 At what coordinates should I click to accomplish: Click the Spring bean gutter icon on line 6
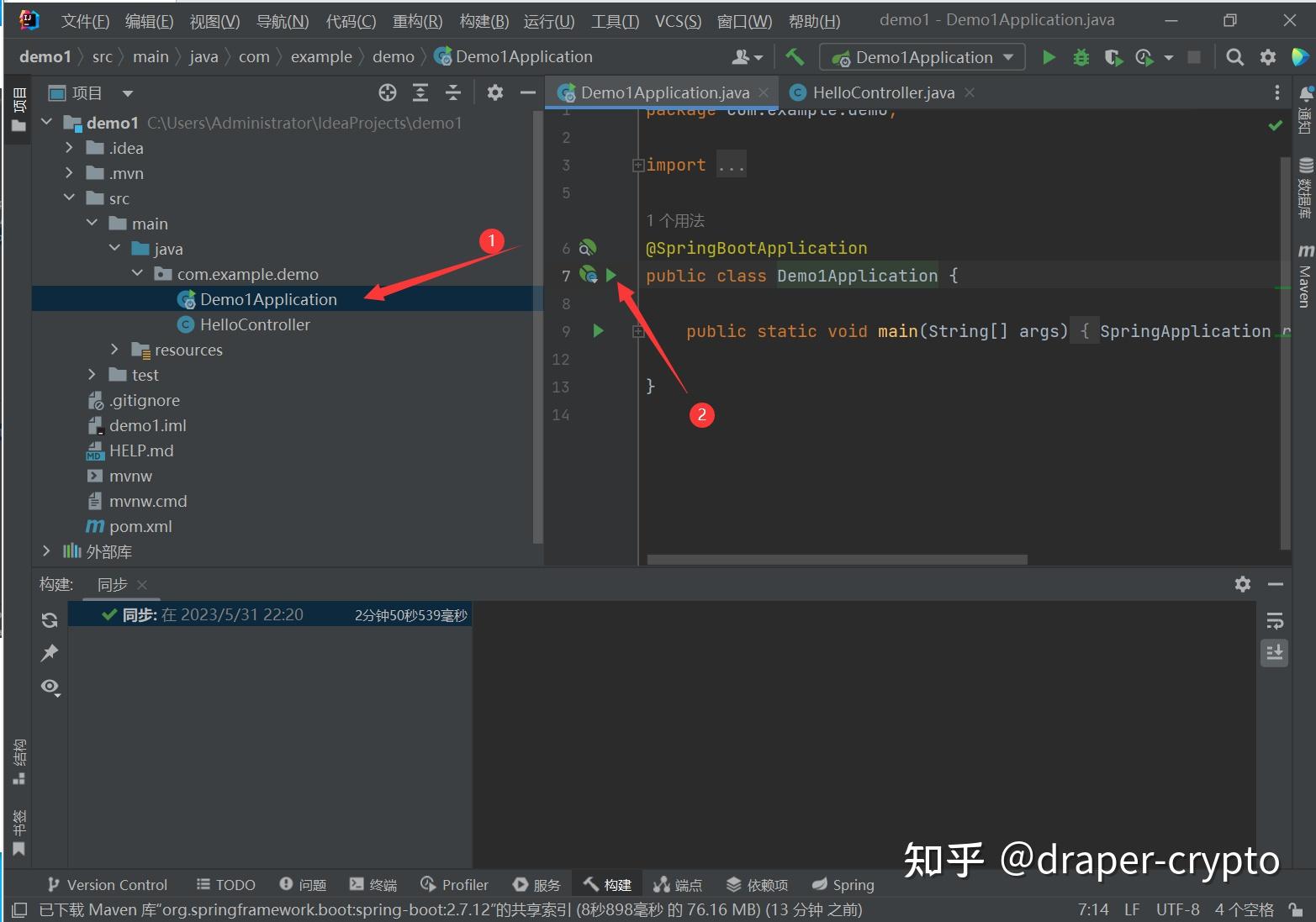588,247
